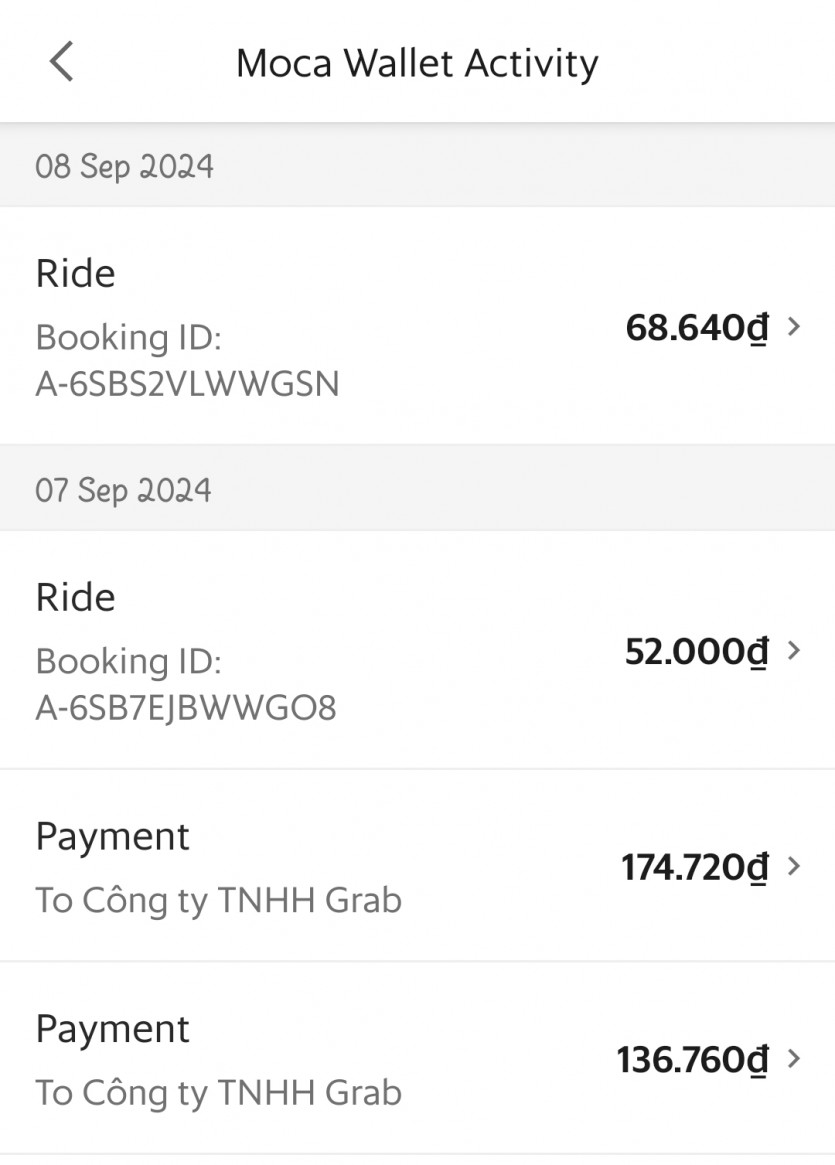
Task: Open the Payment label of the 136.760đ entry
Action: pos(112,1029)
